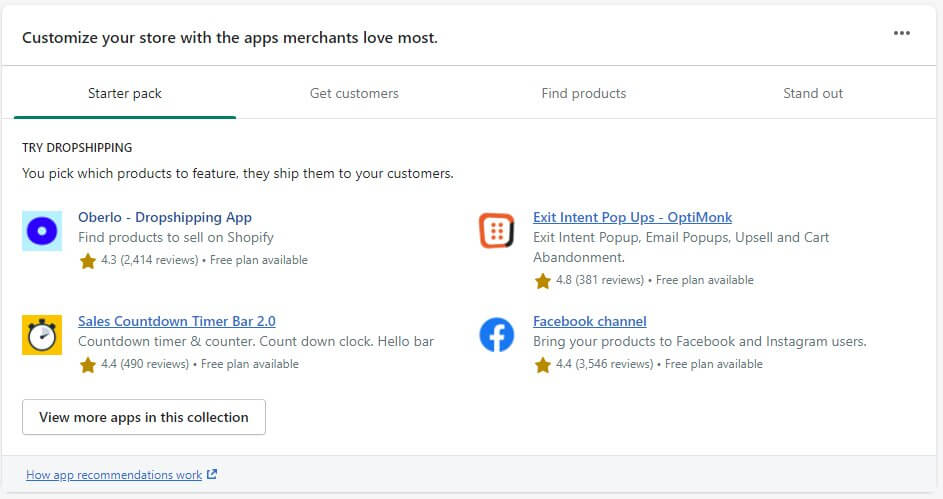Image resolution: width=943 pixels, height=499 pixels.
Task: Click the TRY DROPSHIPPING heading text
Action: (77, 147)
